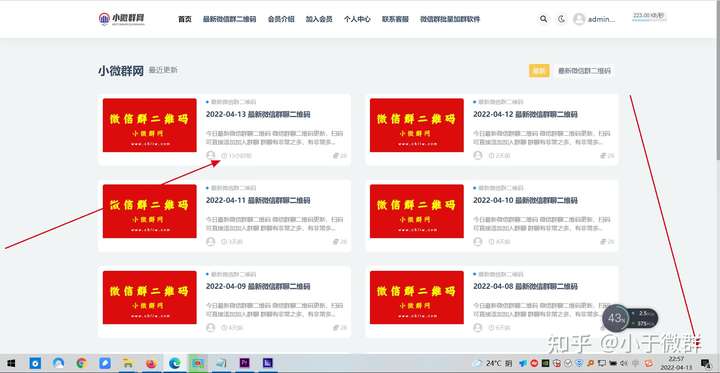Open the notification center icon
This screenshot has height=373, width=720.
(x=706, y=363)
